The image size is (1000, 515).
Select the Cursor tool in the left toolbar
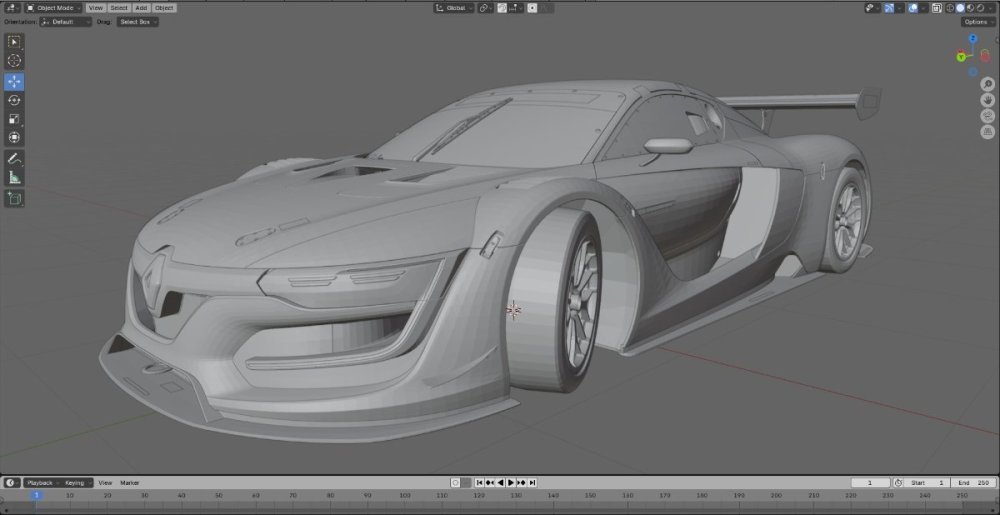click(x=14, y=61)
